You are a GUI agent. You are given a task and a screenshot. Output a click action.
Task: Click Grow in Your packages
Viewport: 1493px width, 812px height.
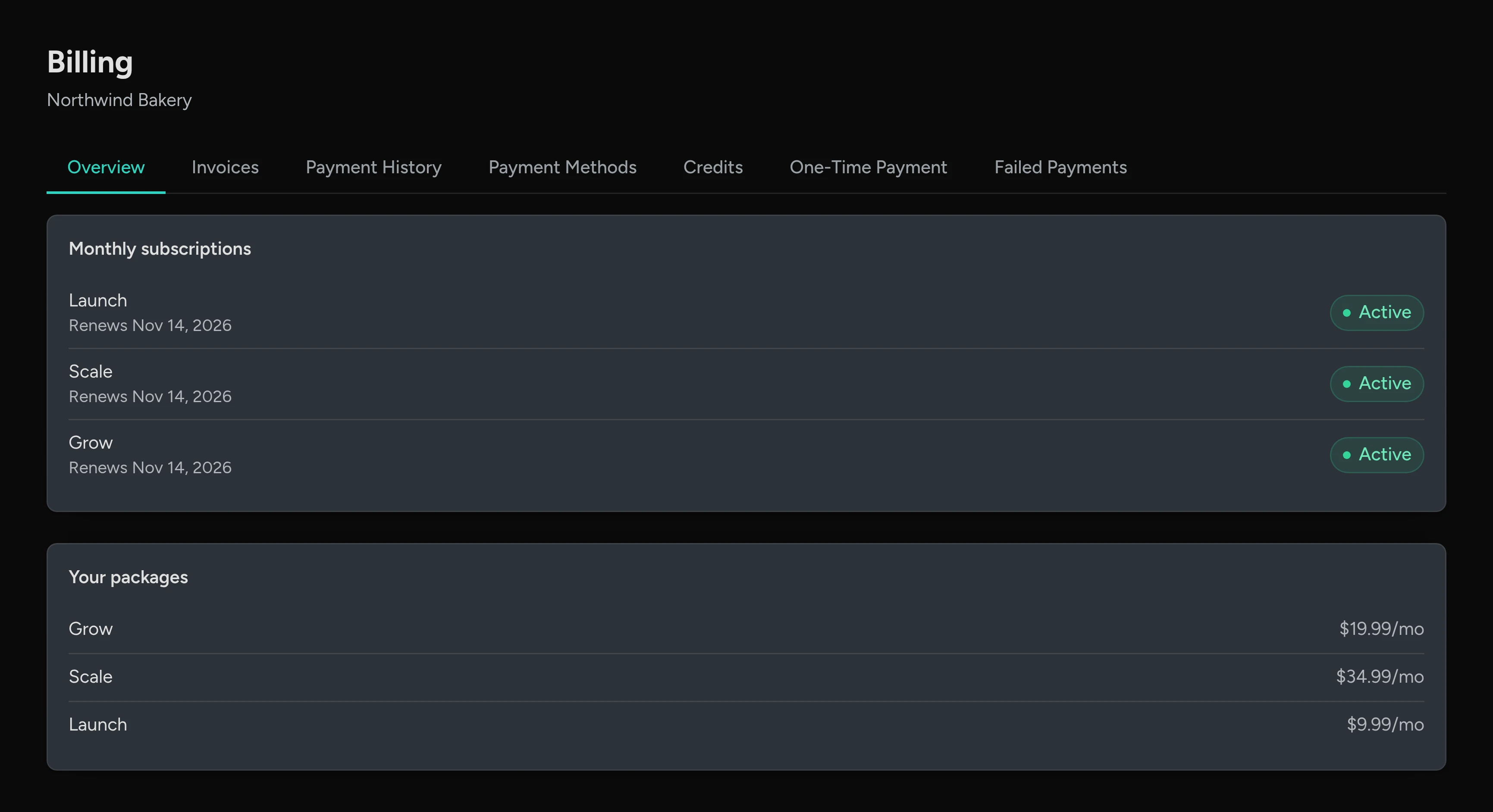(91, 629)
